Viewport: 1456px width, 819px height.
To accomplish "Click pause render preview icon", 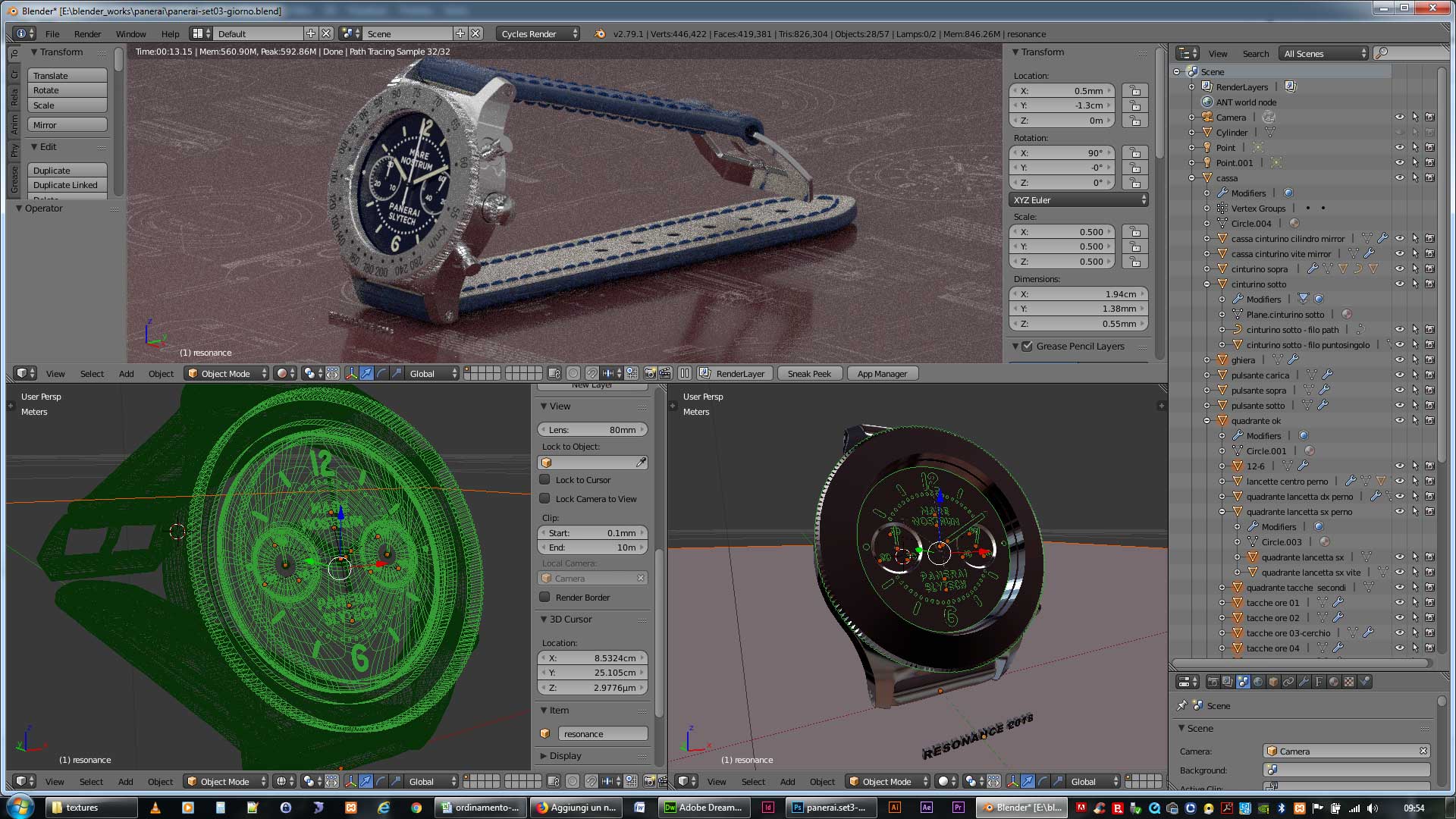I will [x=685, y=374].
